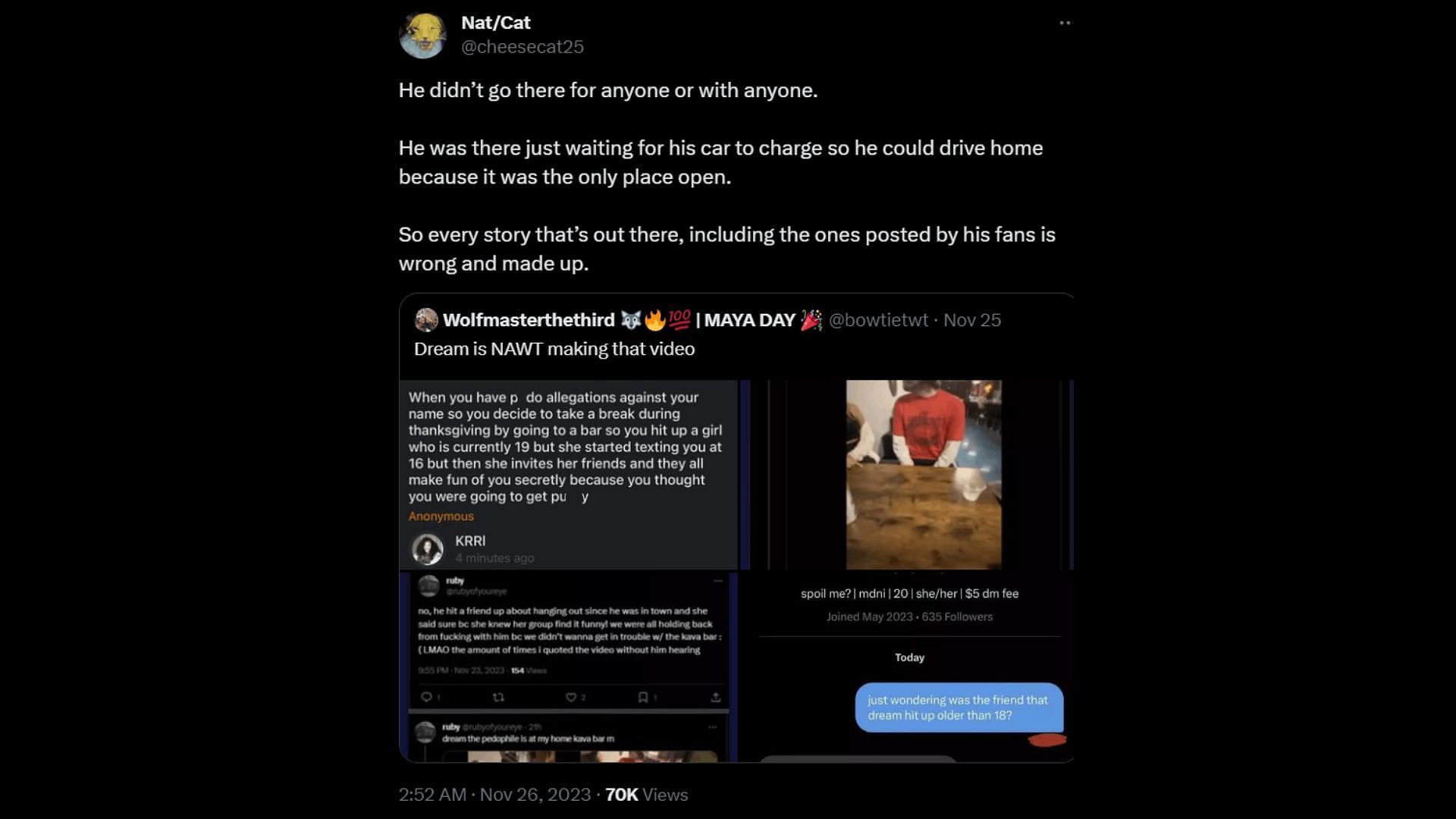Open the @bowtietwt handle
The width and height of the screenshot is (1456, 819).
pyautogui.click(x=878, y=320)
